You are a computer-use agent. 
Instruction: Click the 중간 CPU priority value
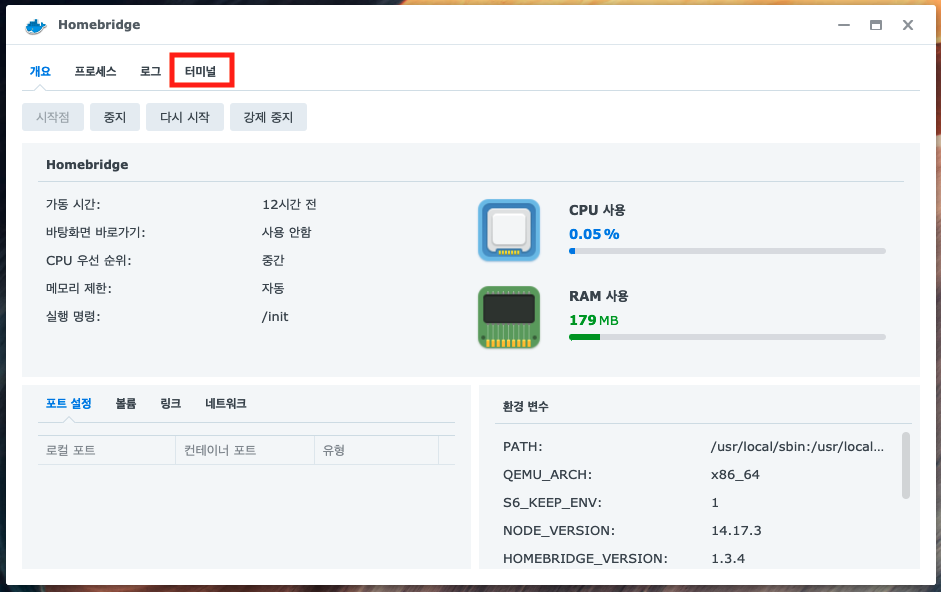click(273, 261)
